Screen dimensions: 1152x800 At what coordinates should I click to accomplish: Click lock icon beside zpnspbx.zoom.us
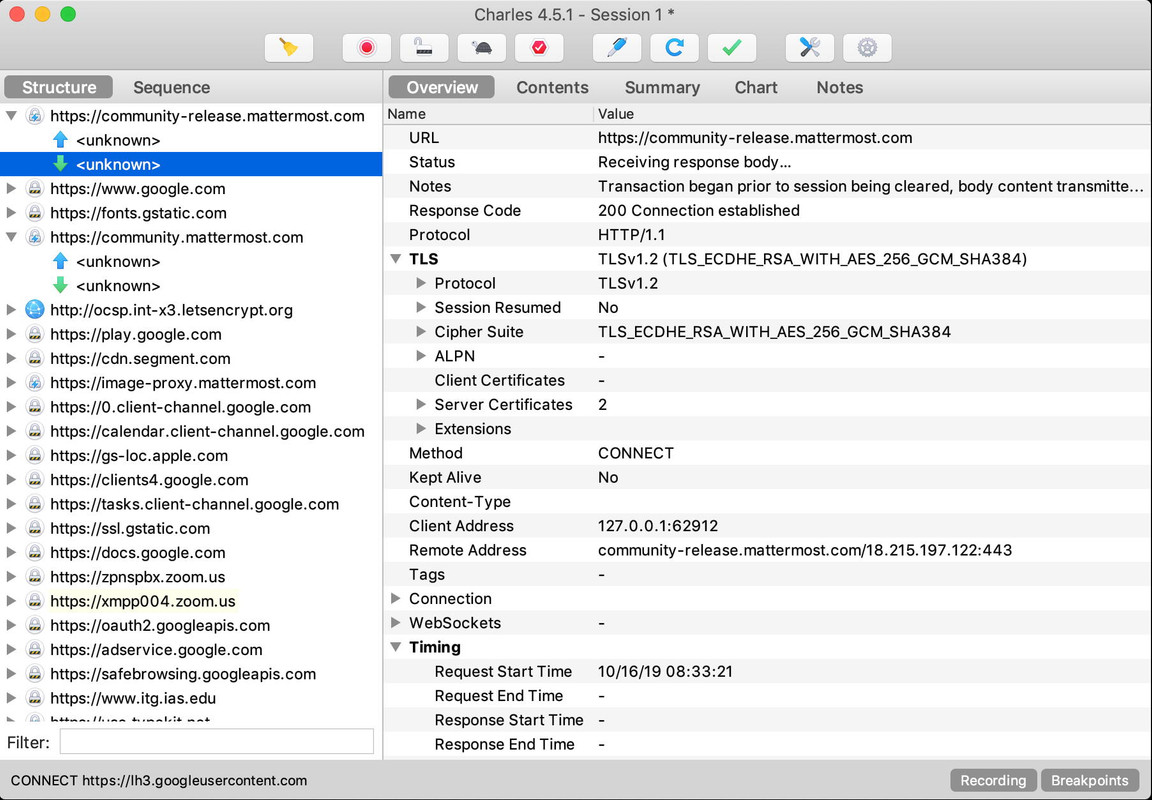35,577
